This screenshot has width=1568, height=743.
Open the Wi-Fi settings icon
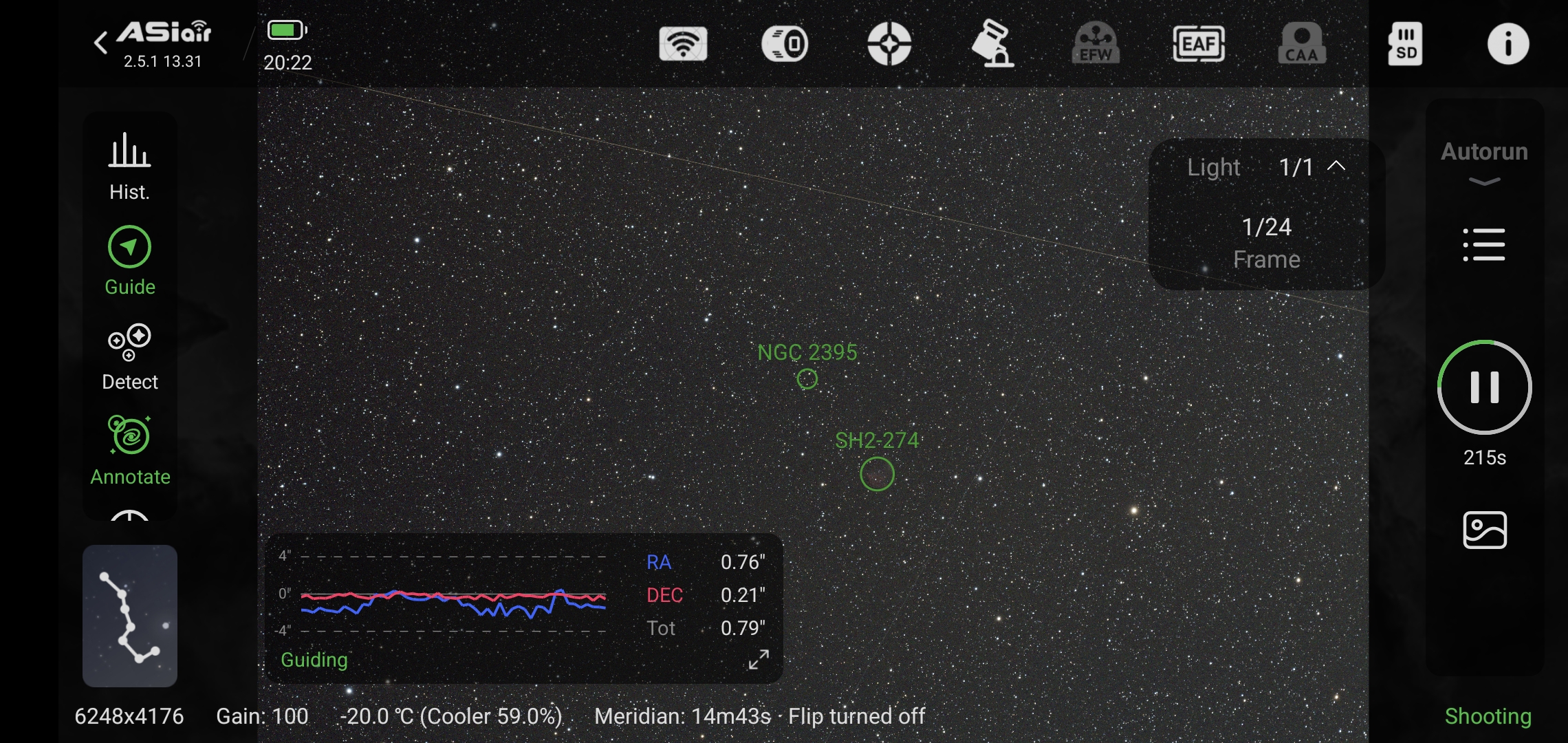[x=683, y=44]
